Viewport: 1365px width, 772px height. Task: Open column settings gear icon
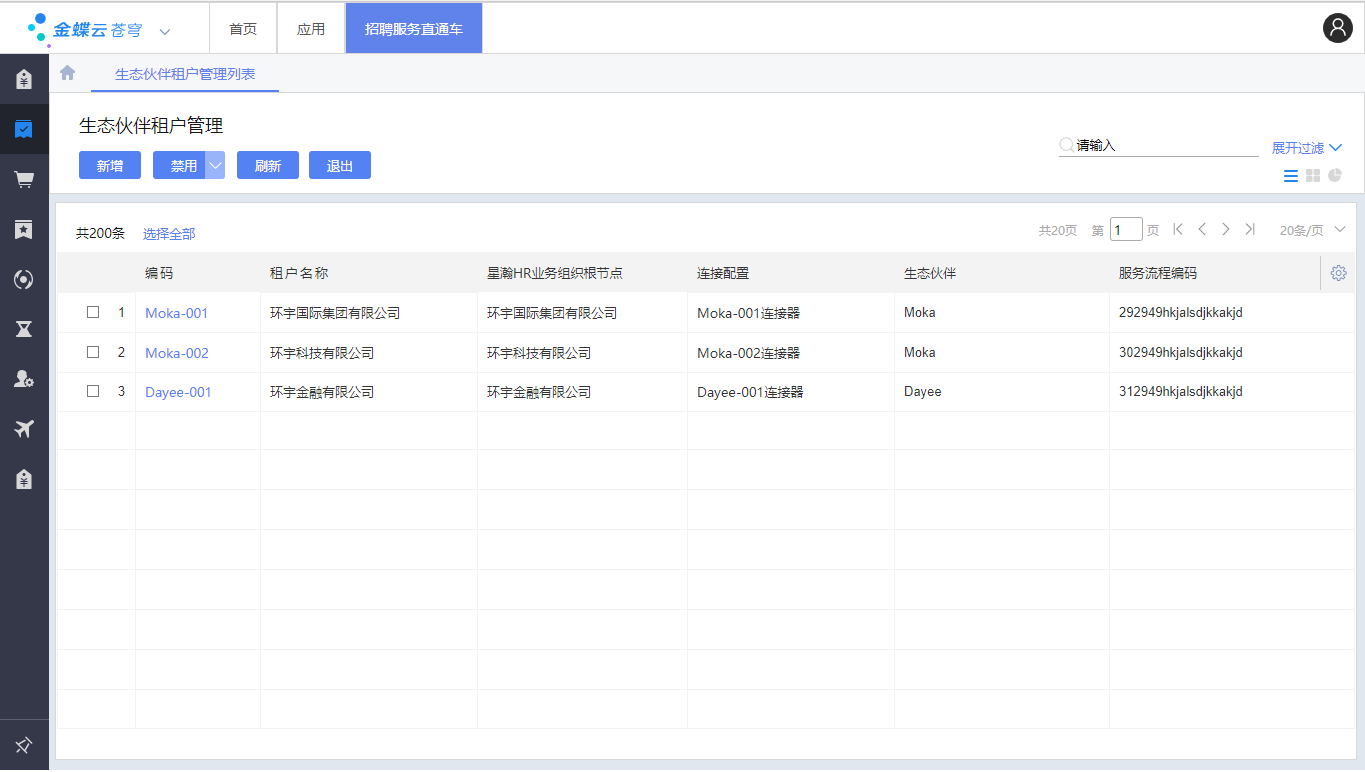1339,273
